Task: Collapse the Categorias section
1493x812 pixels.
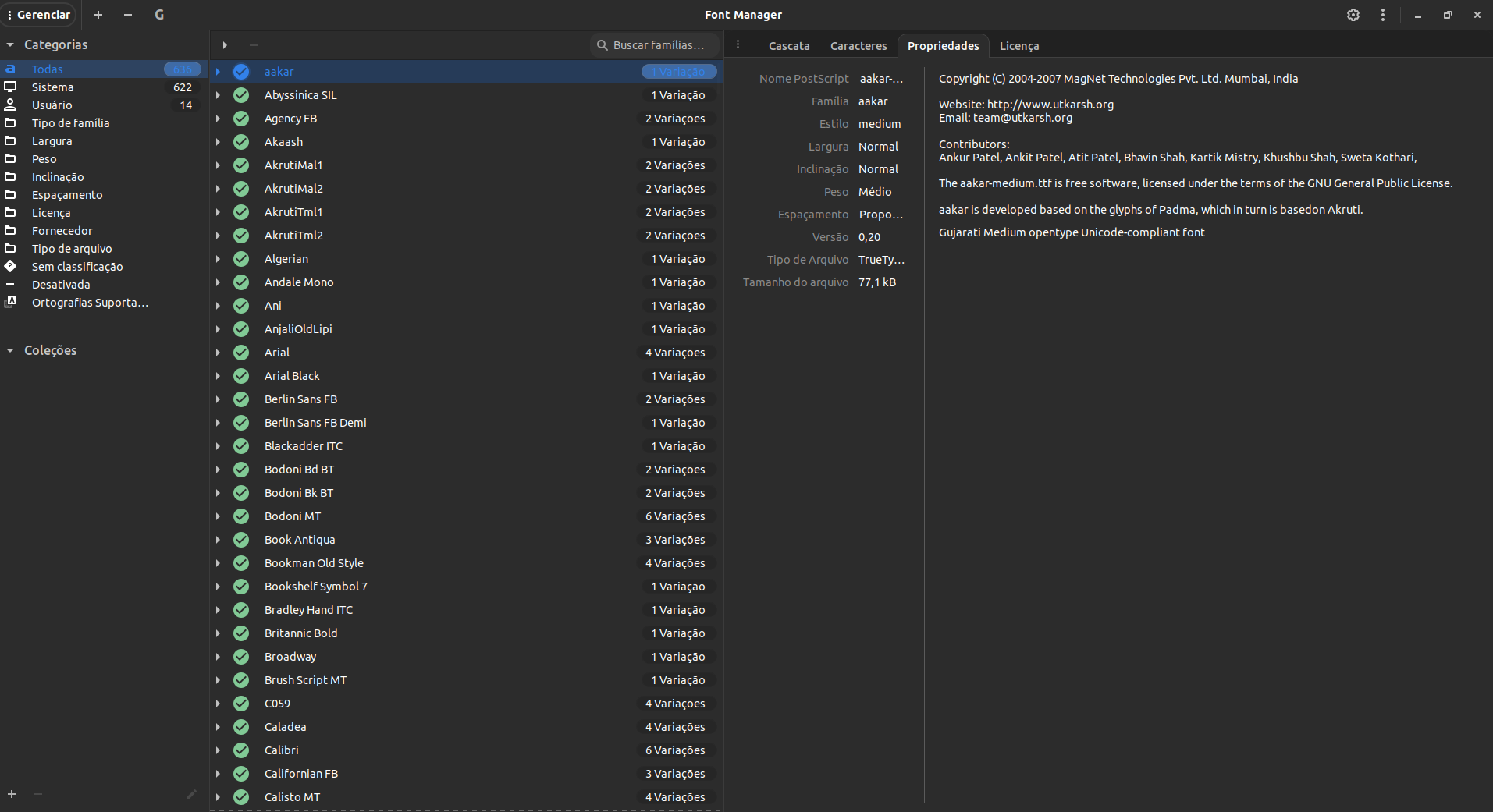Action: (10, 45)
